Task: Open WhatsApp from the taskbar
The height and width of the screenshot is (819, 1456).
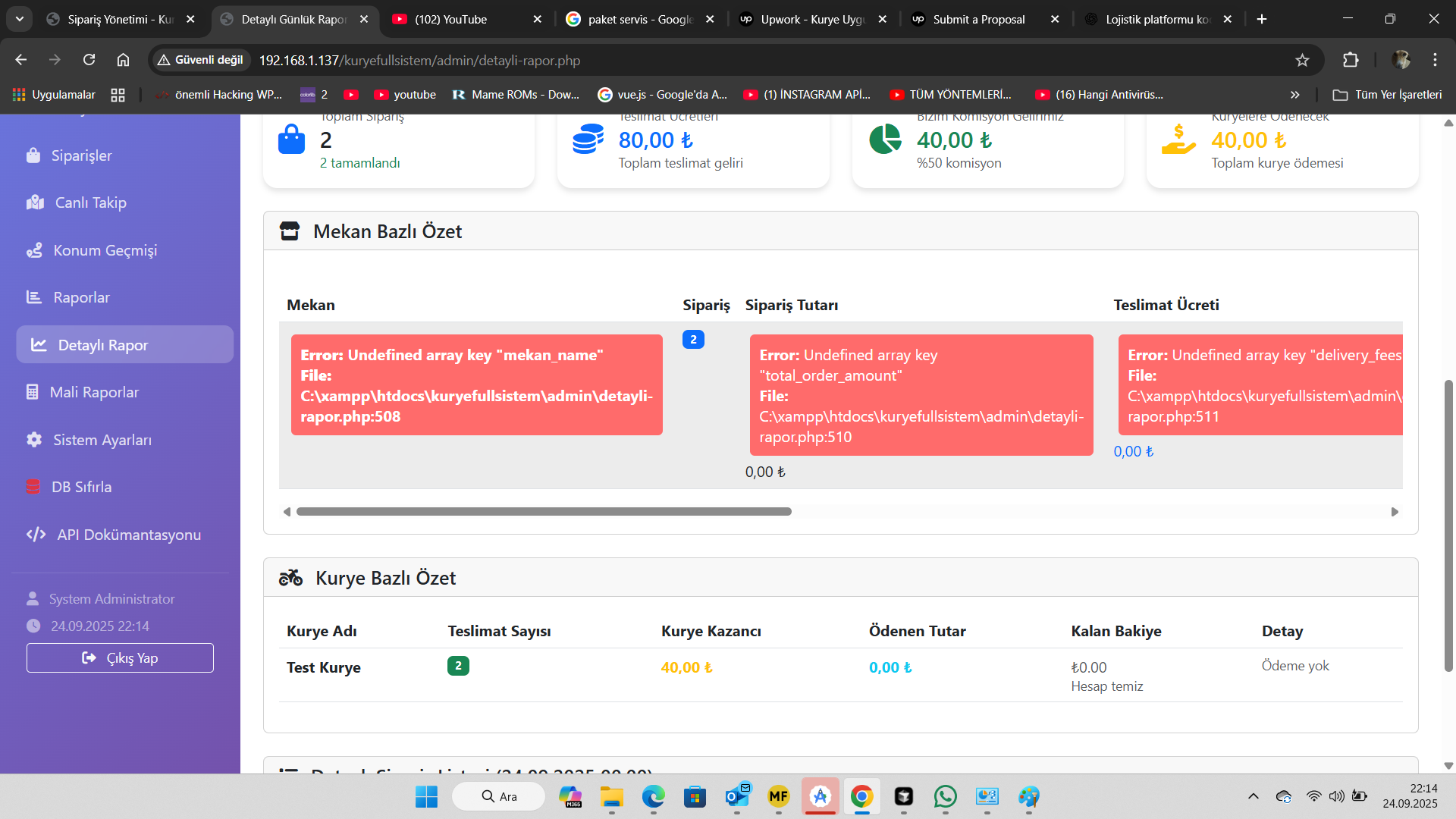Action: click(945, 796)
